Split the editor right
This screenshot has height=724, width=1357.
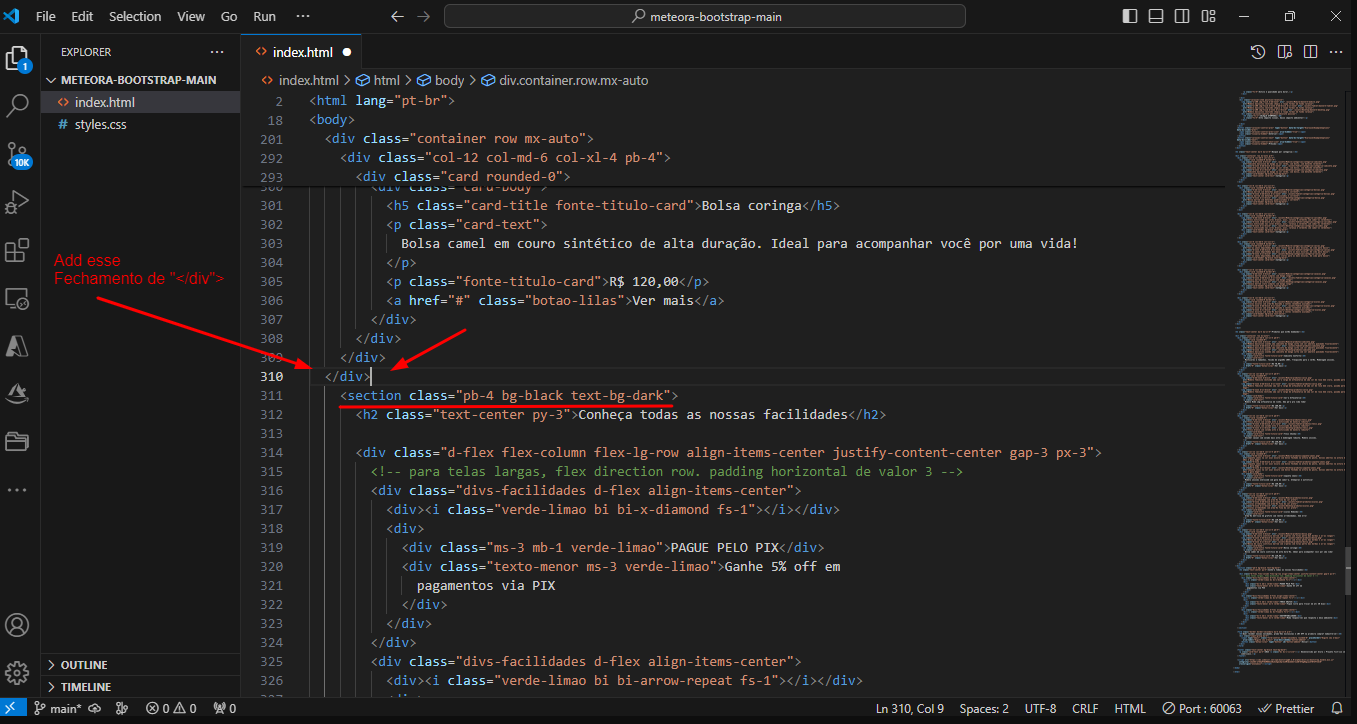click(1309, 52)
